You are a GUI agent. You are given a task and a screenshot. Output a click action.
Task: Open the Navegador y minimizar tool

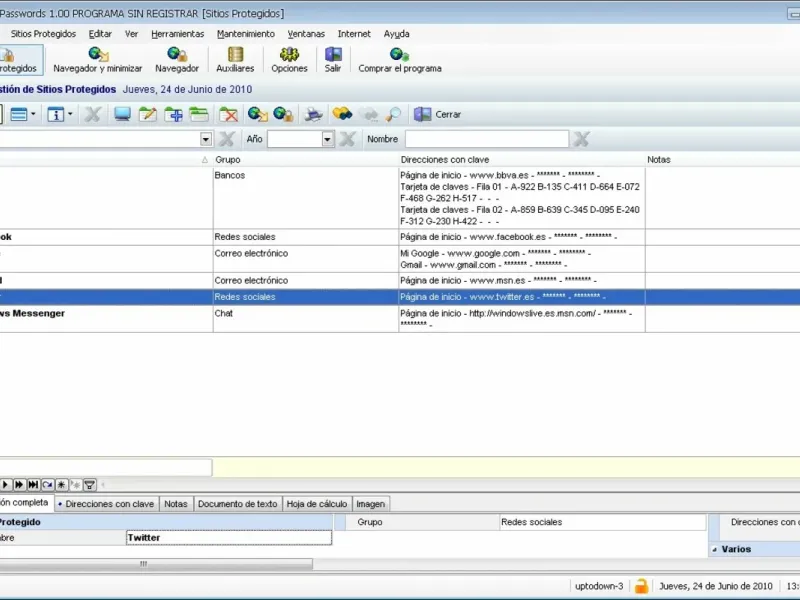click(98, 60)
